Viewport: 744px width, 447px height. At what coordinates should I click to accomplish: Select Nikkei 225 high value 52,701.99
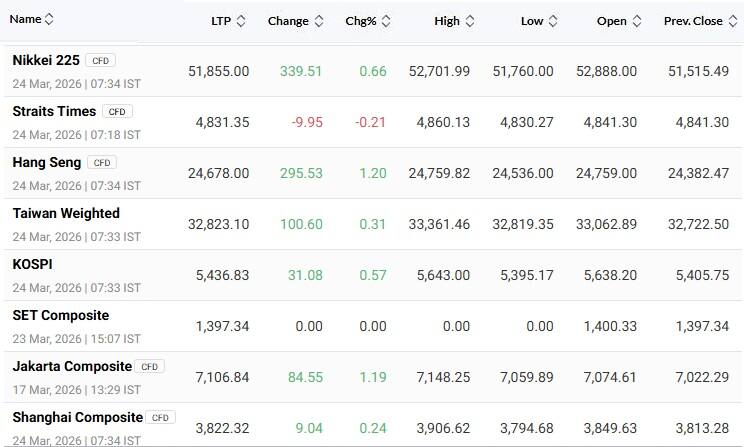pos(439,71)
